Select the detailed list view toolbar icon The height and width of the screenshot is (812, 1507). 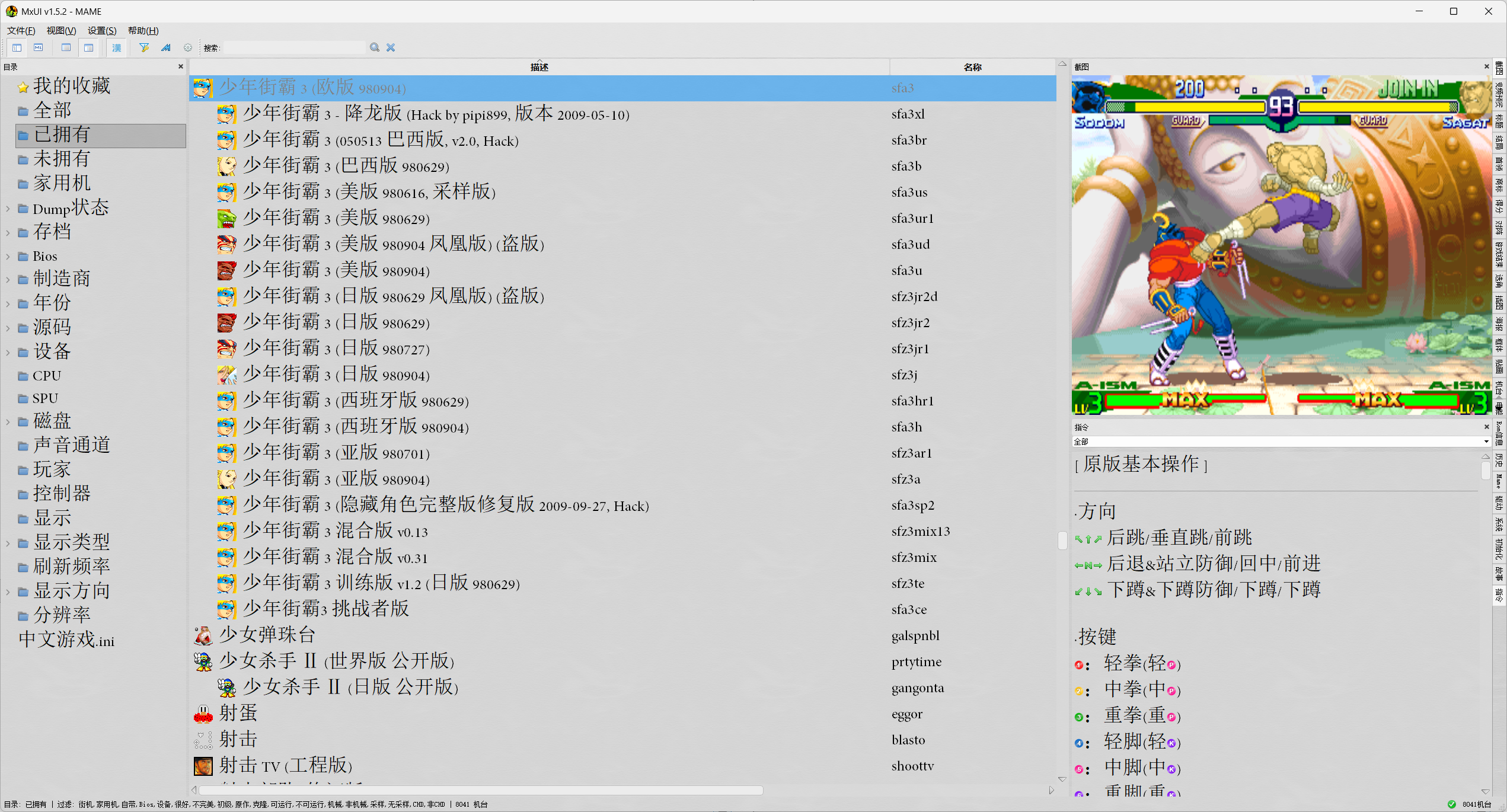click(89, 48)
